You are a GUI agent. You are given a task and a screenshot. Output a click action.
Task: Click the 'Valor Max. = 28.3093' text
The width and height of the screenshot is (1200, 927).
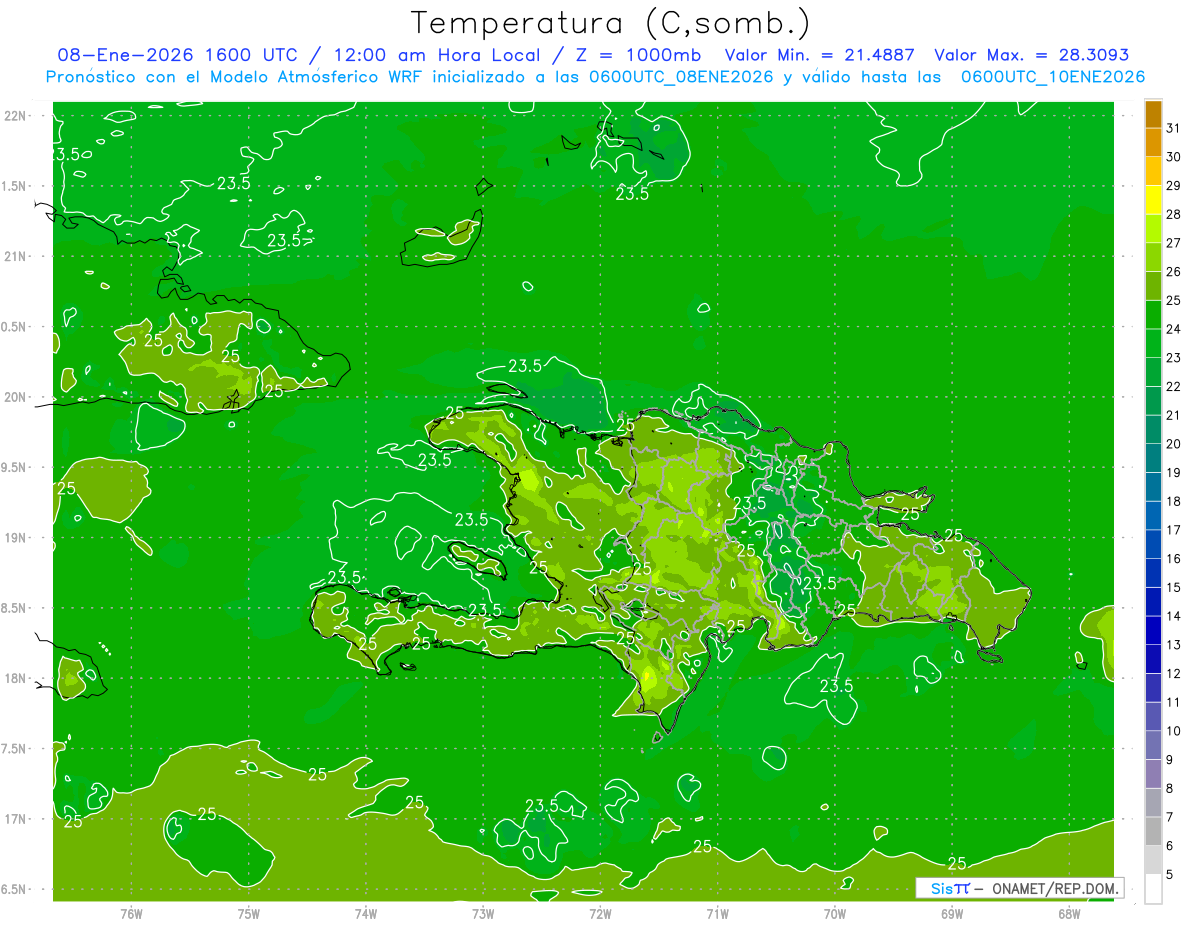point(1032,55)
